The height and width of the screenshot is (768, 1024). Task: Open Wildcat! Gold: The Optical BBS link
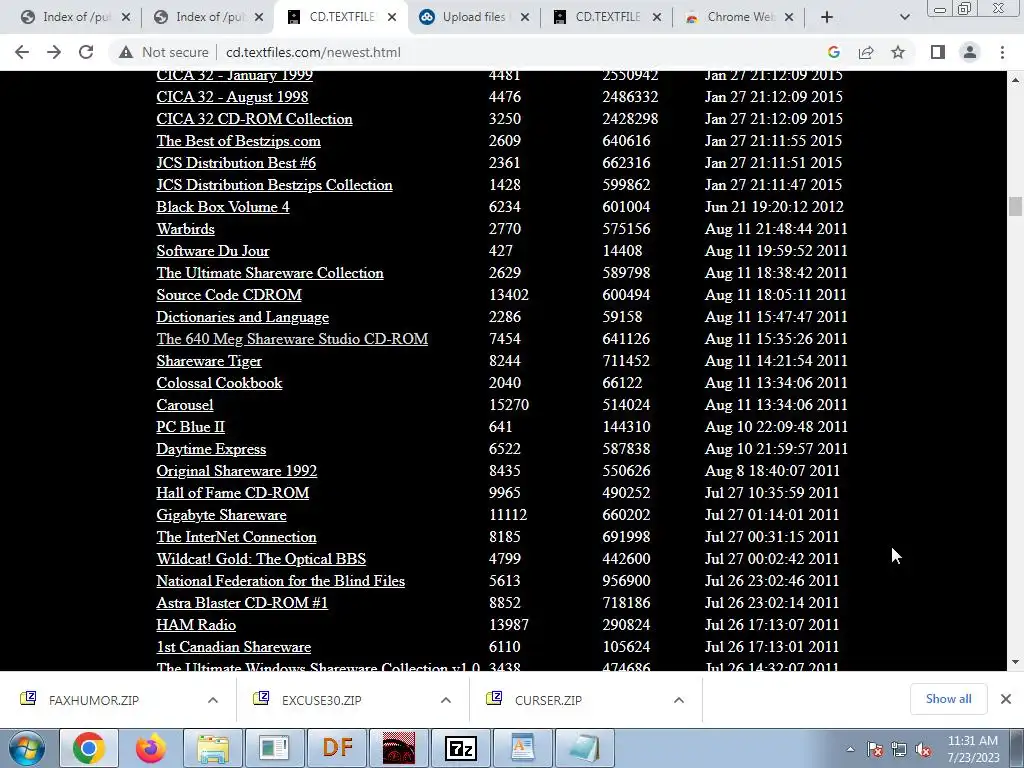coord(261,559)
